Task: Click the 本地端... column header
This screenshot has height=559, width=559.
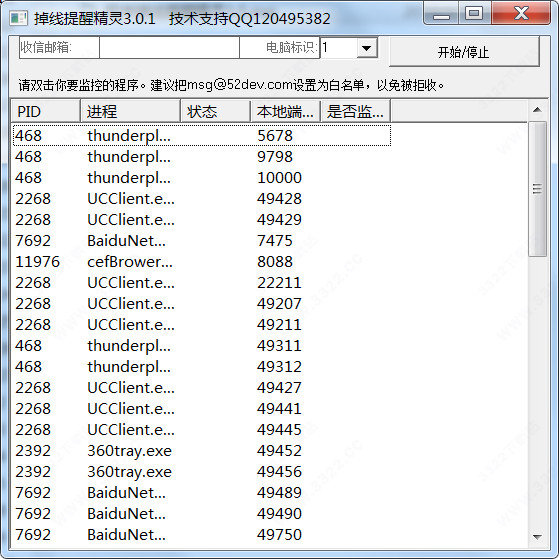Action: (x=286, y=111)
